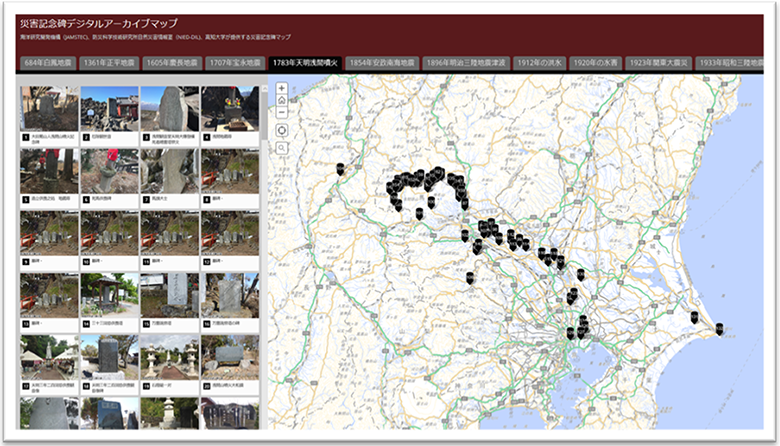Viewport: 780px width, 446px height.
Task: Switch to the 1920年の水害 tab
Action: 596,63
